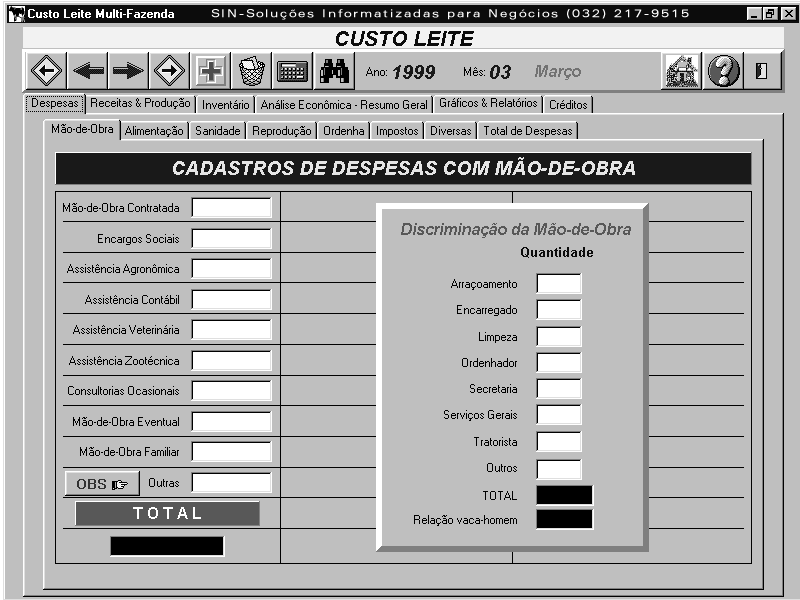Select the Sanidade sub-tab
Screen dimensions: 800x600
coord(217,131)
